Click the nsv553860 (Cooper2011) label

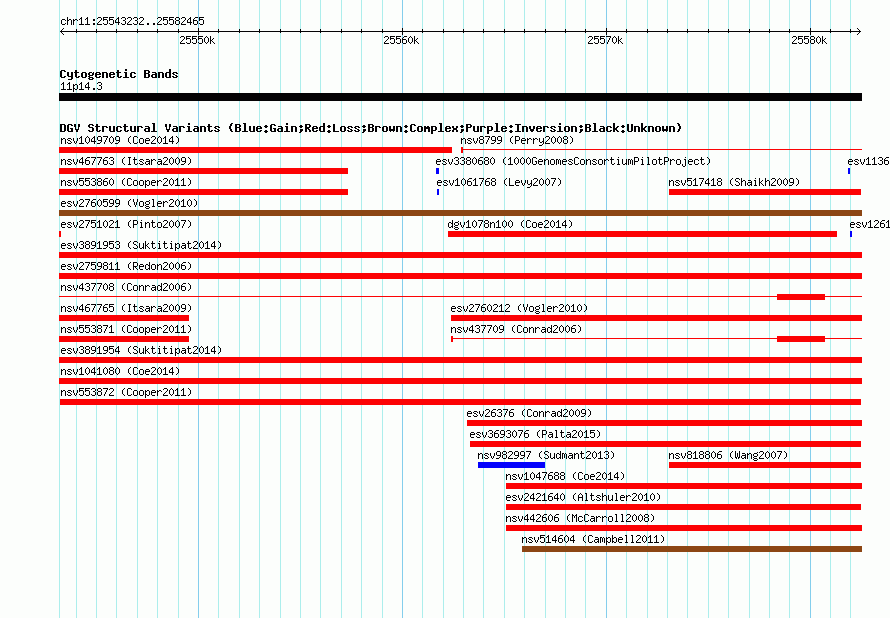click(126, 182)
